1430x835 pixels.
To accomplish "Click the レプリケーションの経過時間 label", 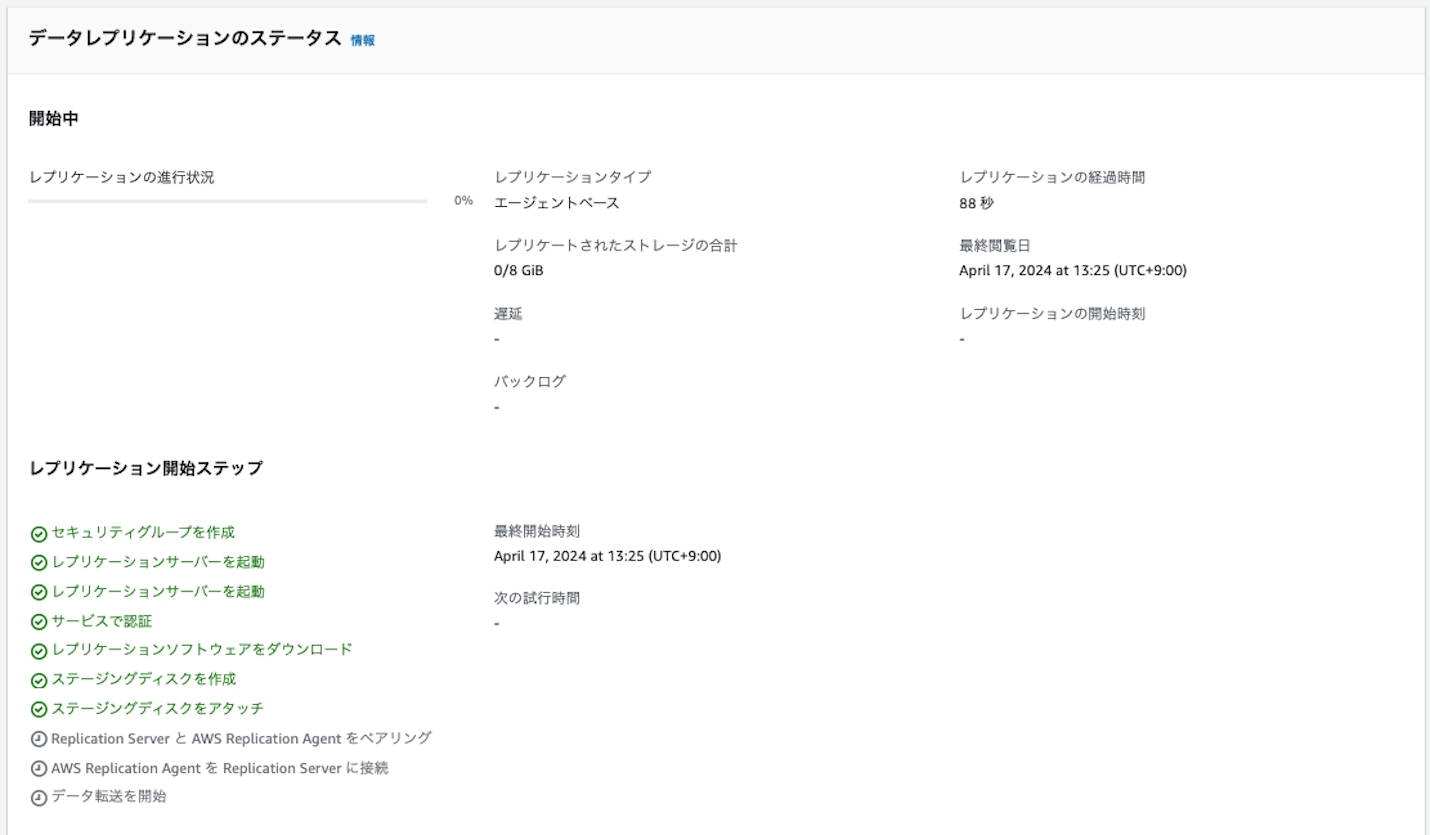I will (x=1052, y=177).
